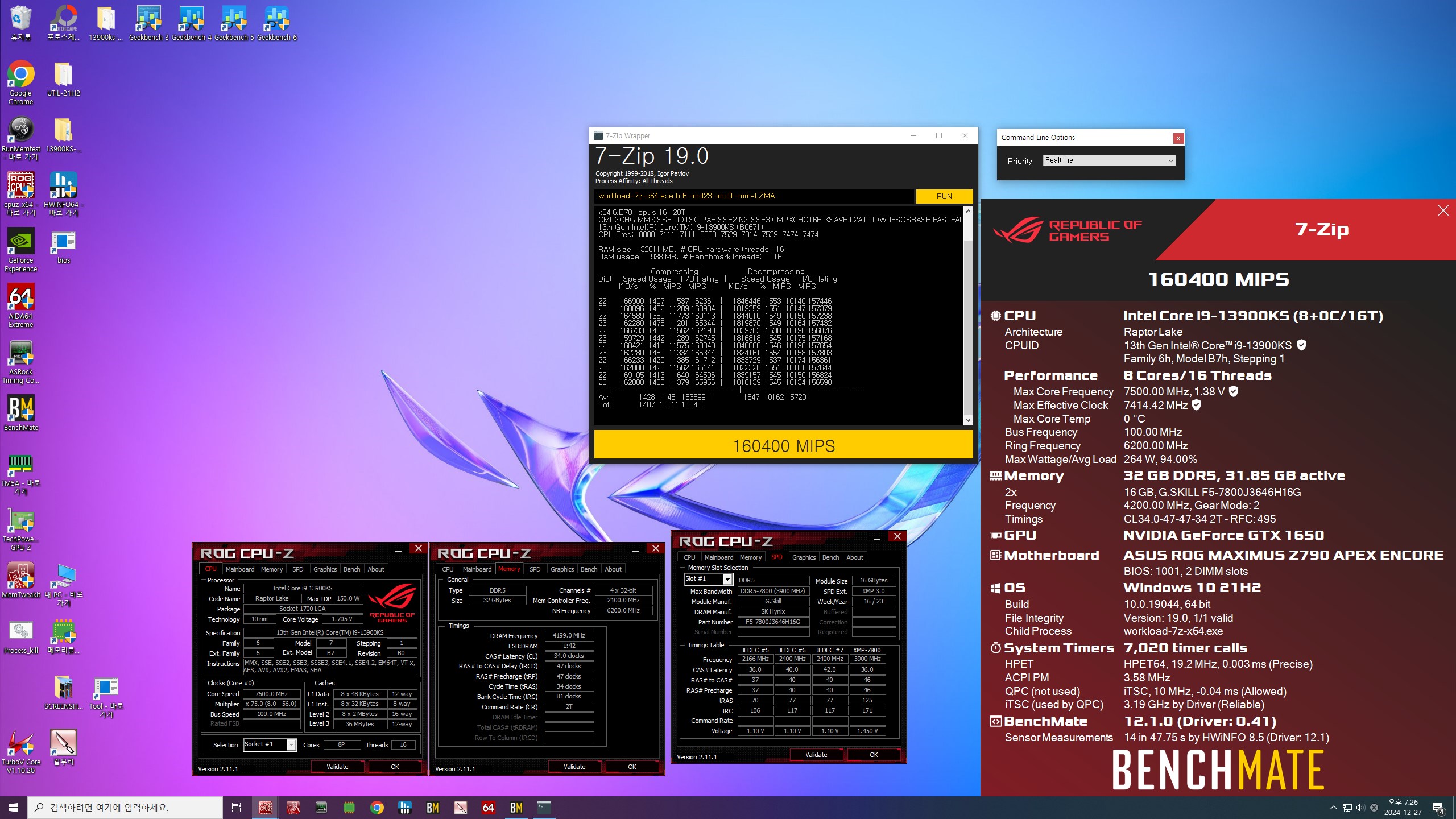Open the Geekbench 4 desktop shortcut
Viewport: 1456px width, 819px height.
pos(192,23)
